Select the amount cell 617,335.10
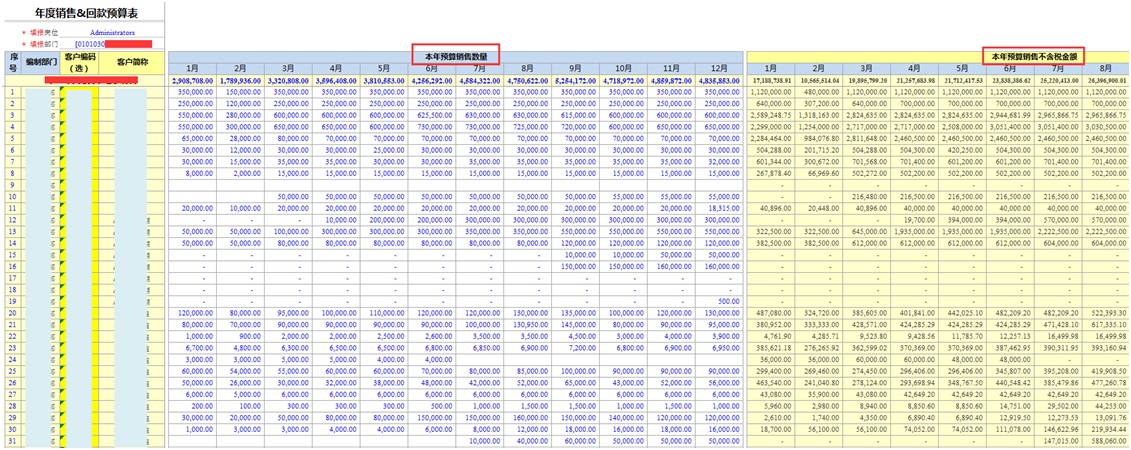1131x450 pixels. click(1106, 324)
